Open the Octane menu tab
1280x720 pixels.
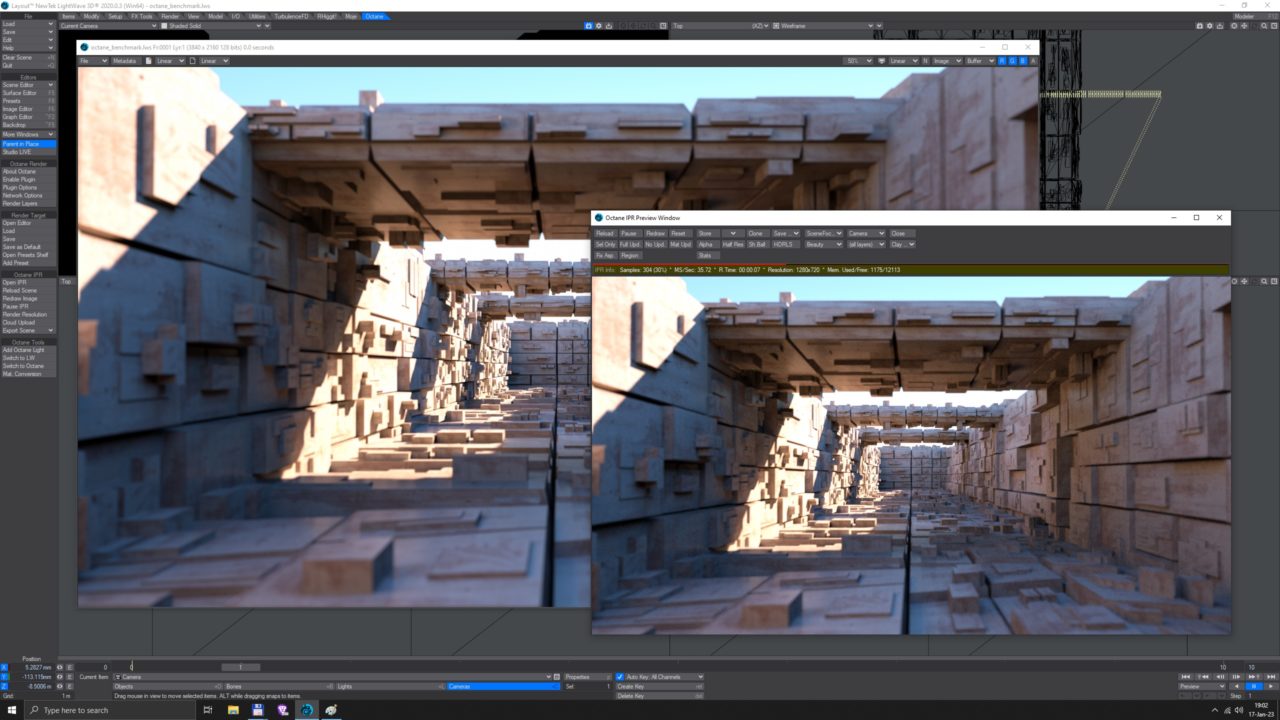click(375, 17)
